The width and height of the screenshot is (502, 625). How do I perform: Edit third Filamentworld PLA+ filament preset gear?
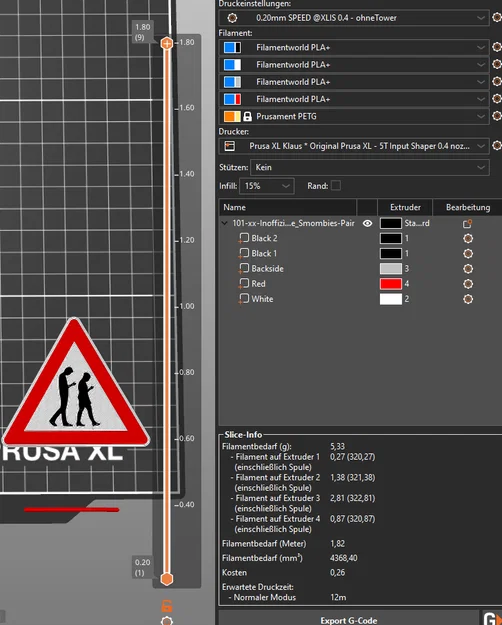[x=496, y=81]
